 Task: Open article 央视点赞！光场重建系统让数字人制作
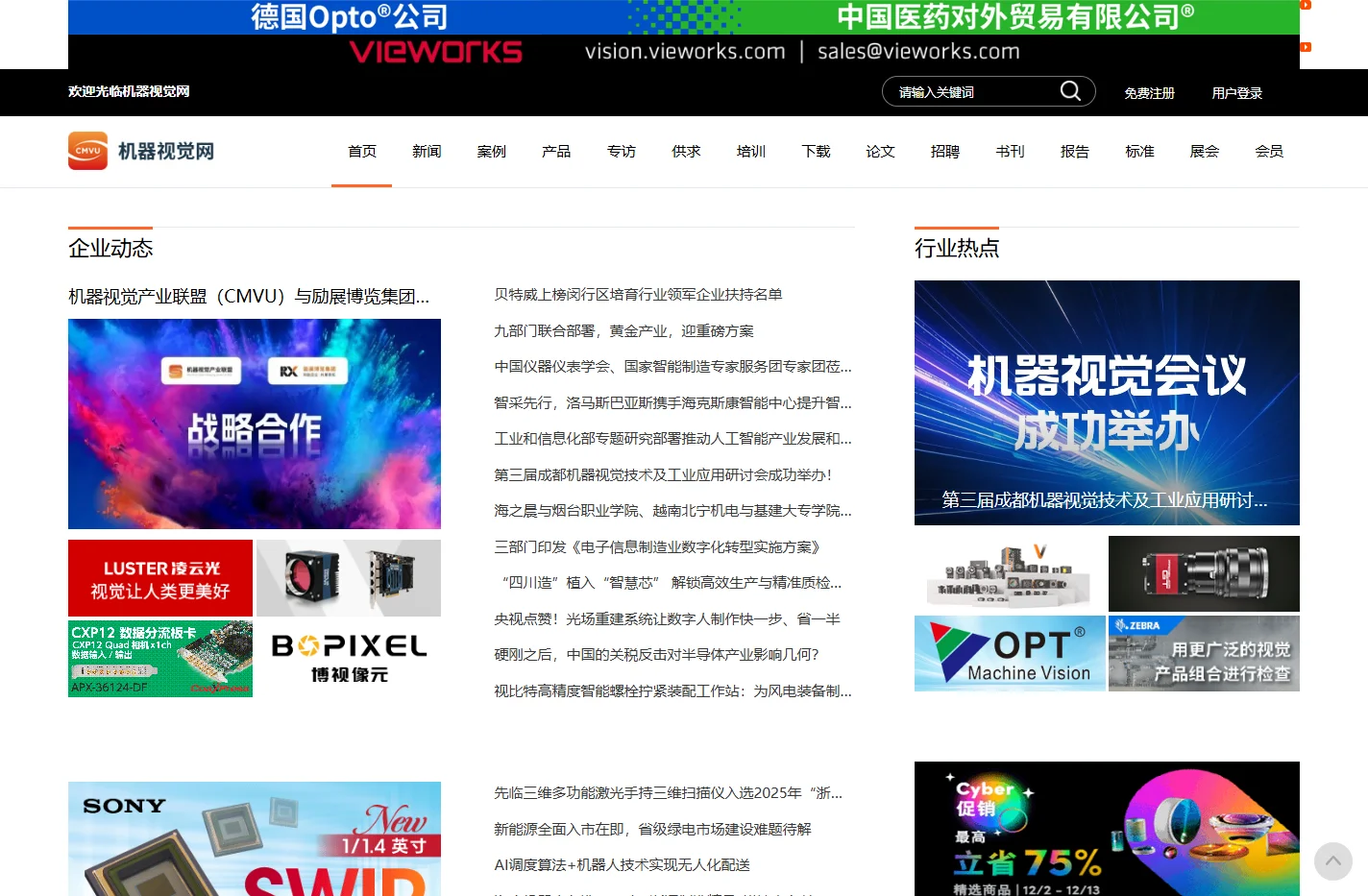667,619
